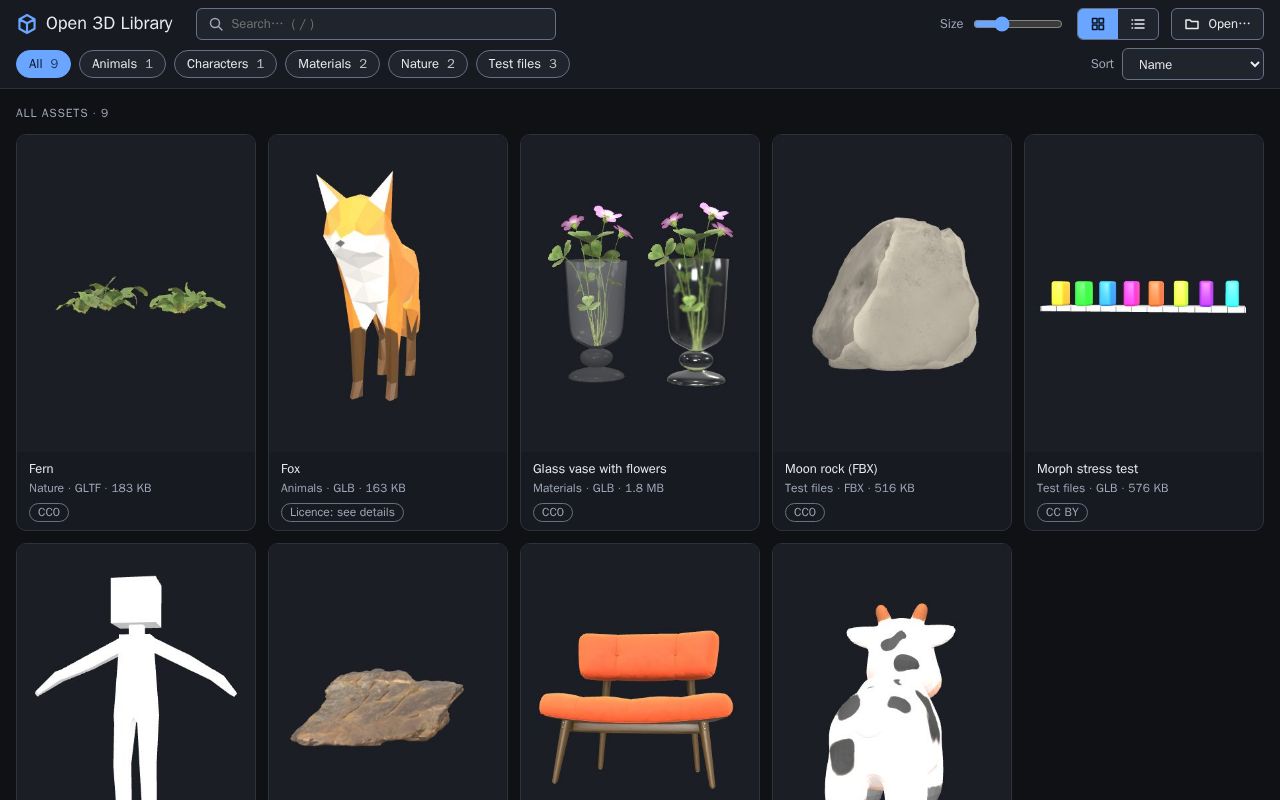1280x800 pixels.
Task: Click the CC0 badge on Moon rock card
Action: pyautogui.click(x=805, y=512)
